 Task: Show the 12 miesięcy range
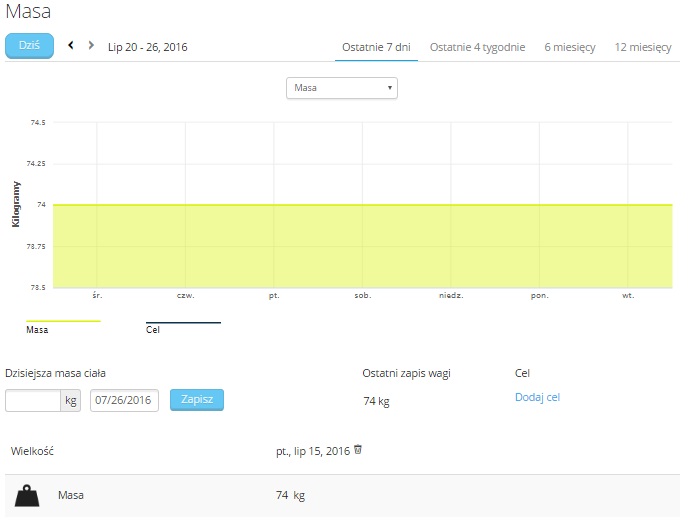tap(643, 47)
